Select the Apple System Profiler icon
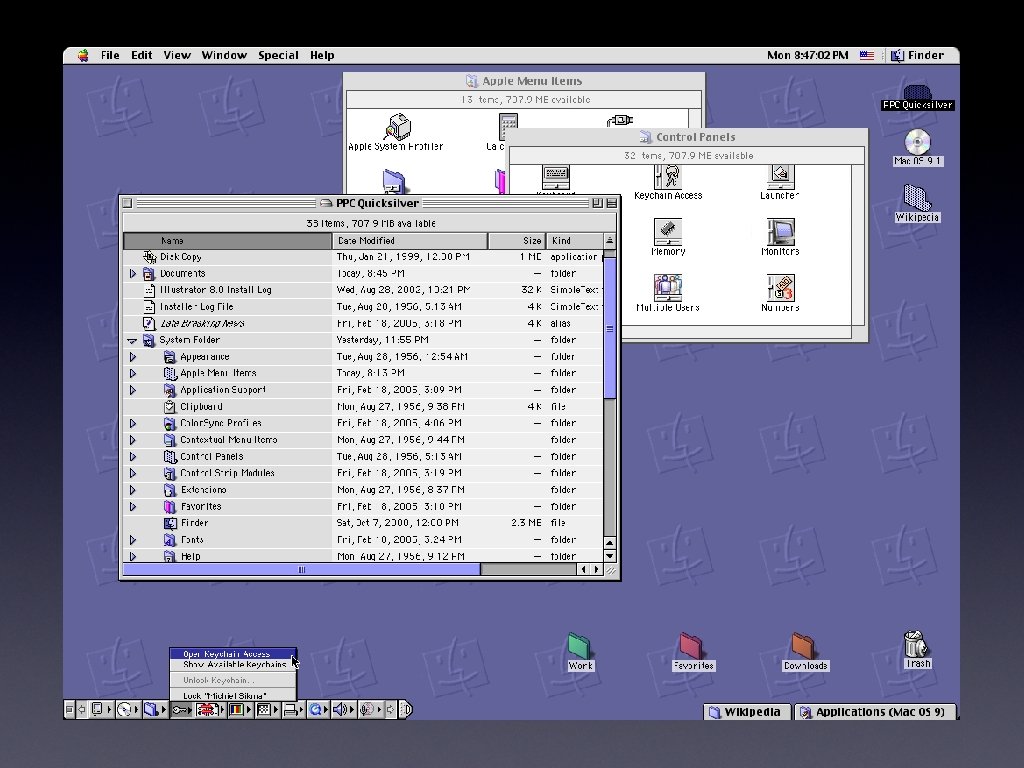Viewport: 1024px width, 768px height. coord(395,128)
